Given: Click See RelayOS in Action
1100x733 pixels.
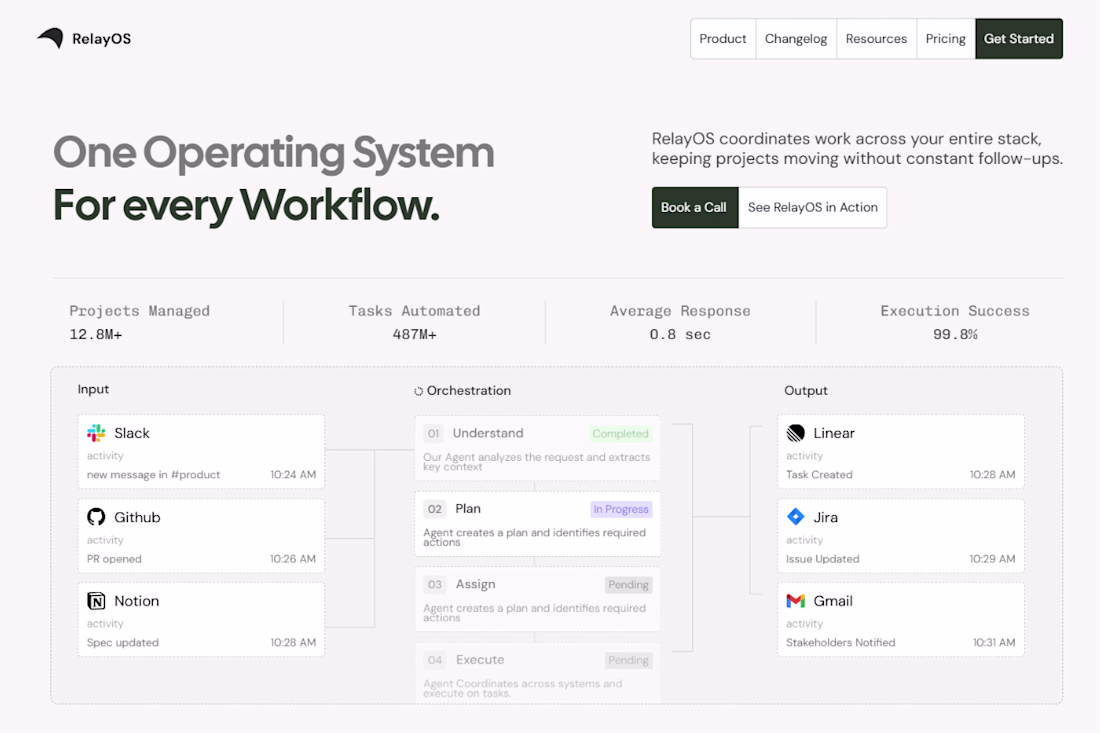Looking at the screenshot, I should [812, 207].
